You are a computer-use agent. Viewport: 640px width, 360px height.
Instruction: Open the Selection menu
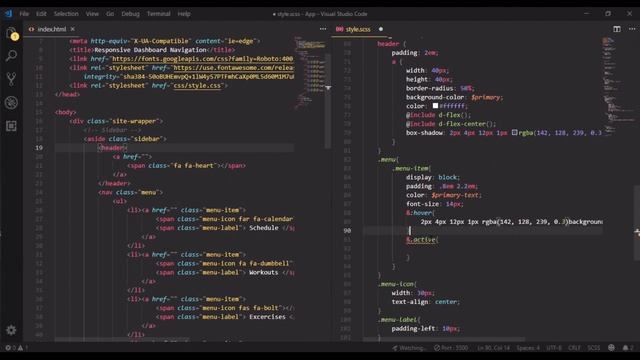pyautogui.click(x=66, y=13)
